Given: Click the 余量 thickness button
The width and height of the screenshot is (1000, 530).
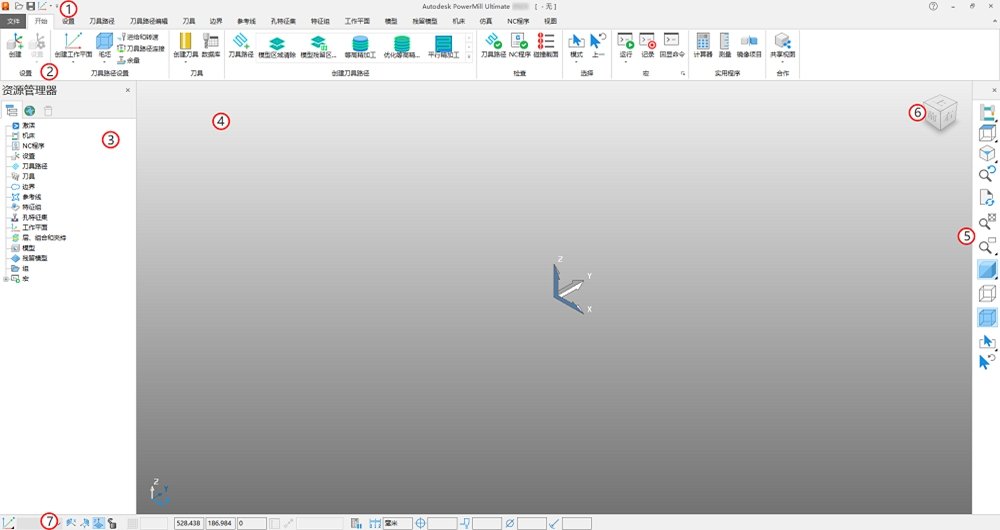Looking at the screenshot, I should (129, 60).
